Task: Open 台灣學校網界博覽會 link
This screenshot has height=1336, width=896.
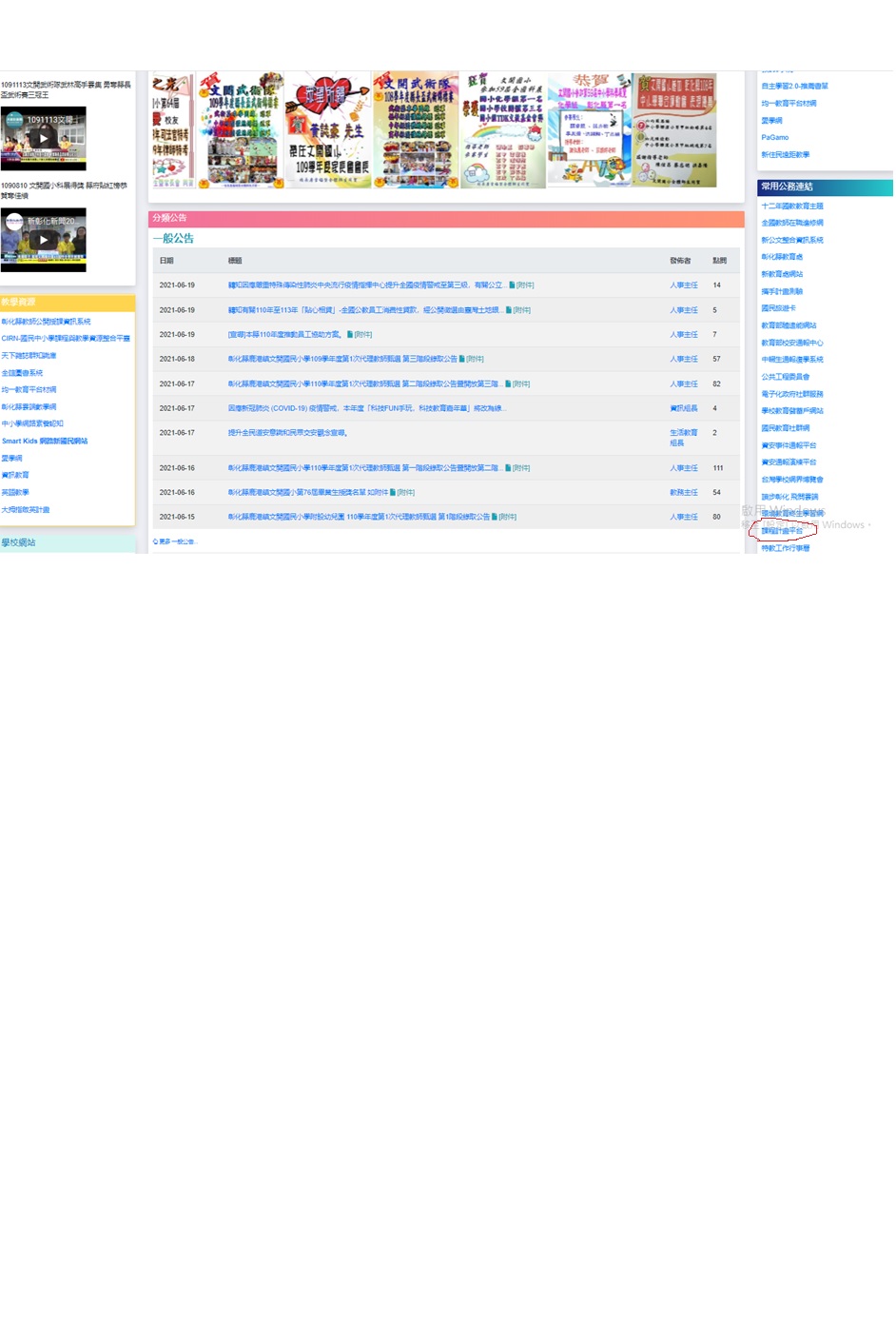Action: tap(792, 481)
